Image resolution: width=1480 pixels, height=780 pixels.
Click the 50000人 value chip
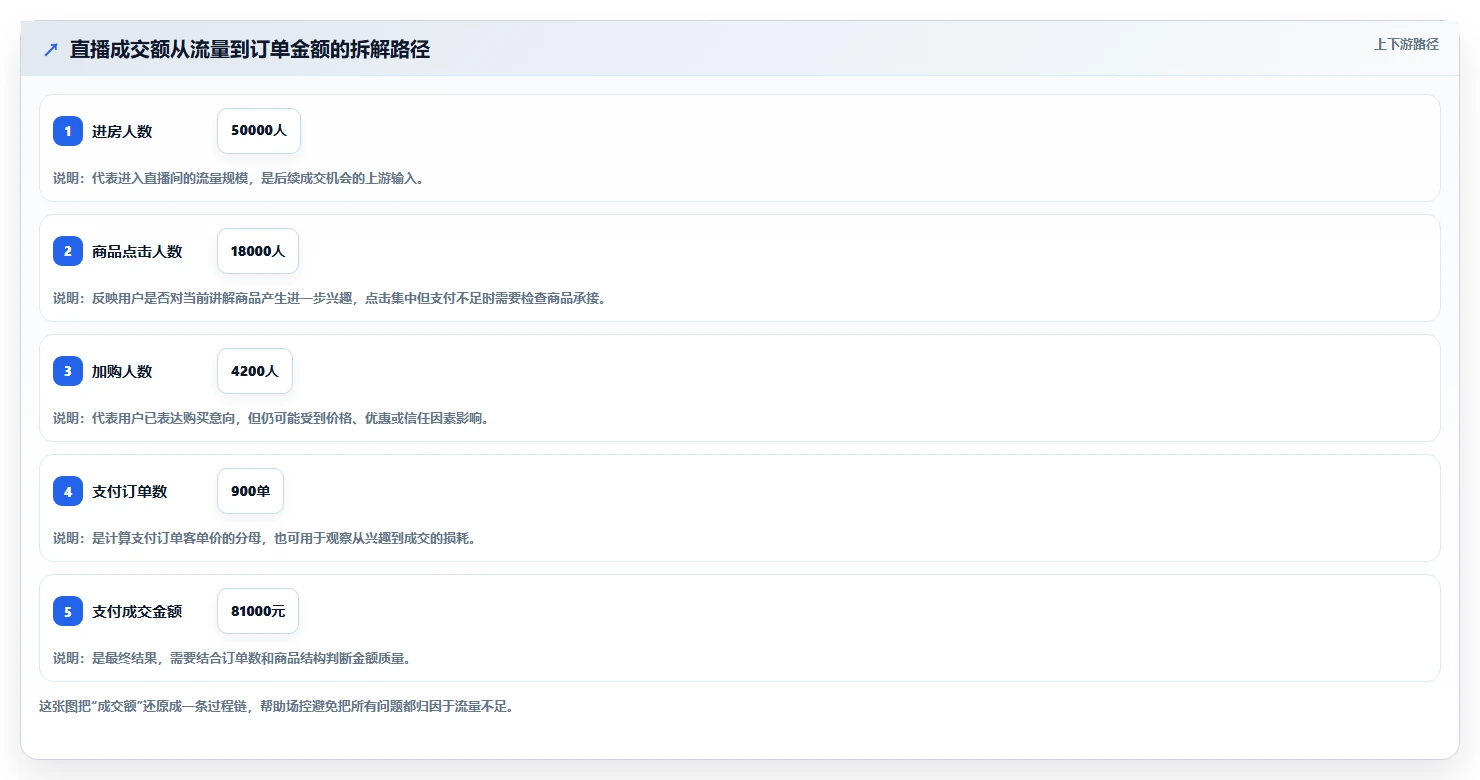(x=259, y=131)
